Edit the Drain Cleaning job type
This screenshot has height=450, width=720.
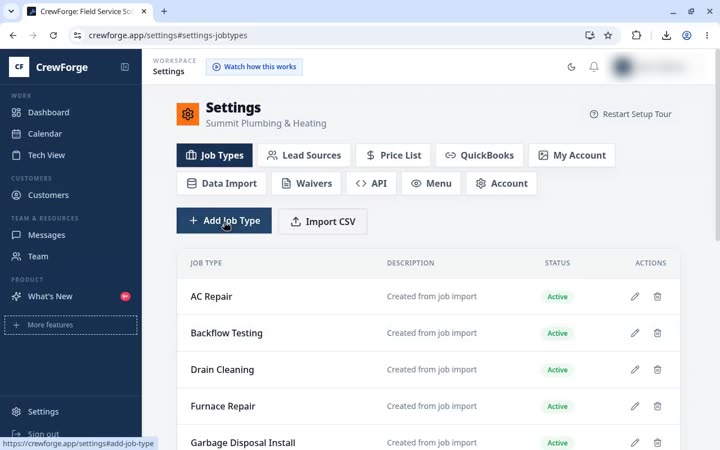coord(635,370)
